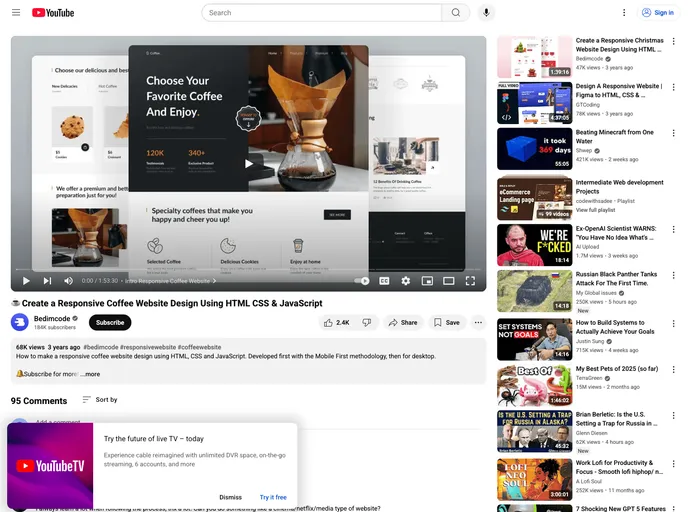
Task: Open the YouTubeTV promo image
Action: [50, 465]
